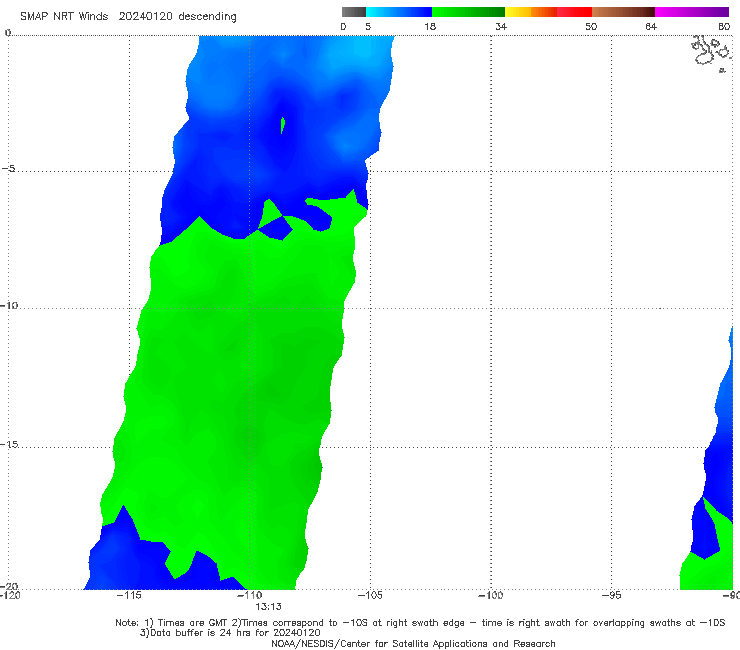Image resolution: width=740 pixels, height=650 pixels.
Task: Click the green segment of the color bar
Action: coord(468,12)
